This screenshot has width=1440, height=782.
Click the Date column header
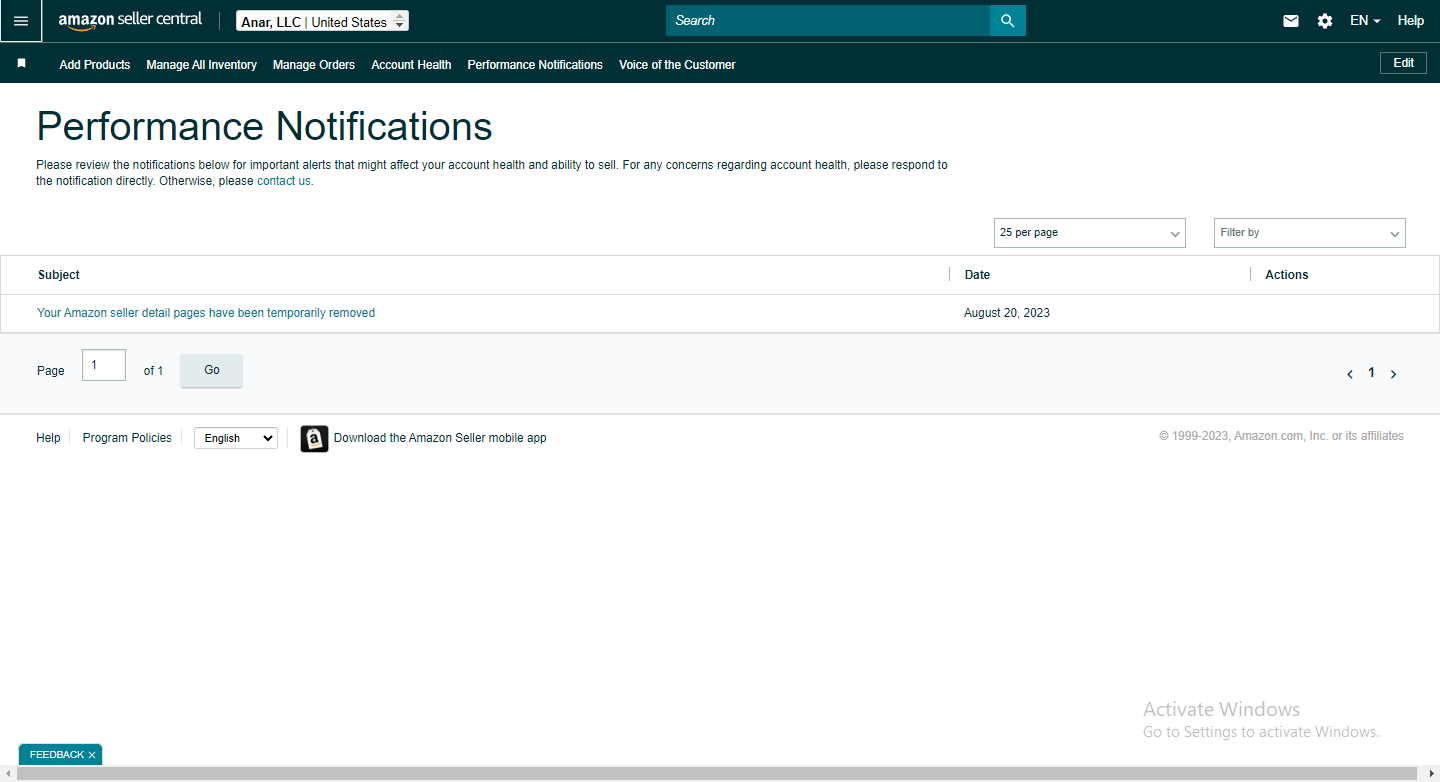[x=977, y=275]
